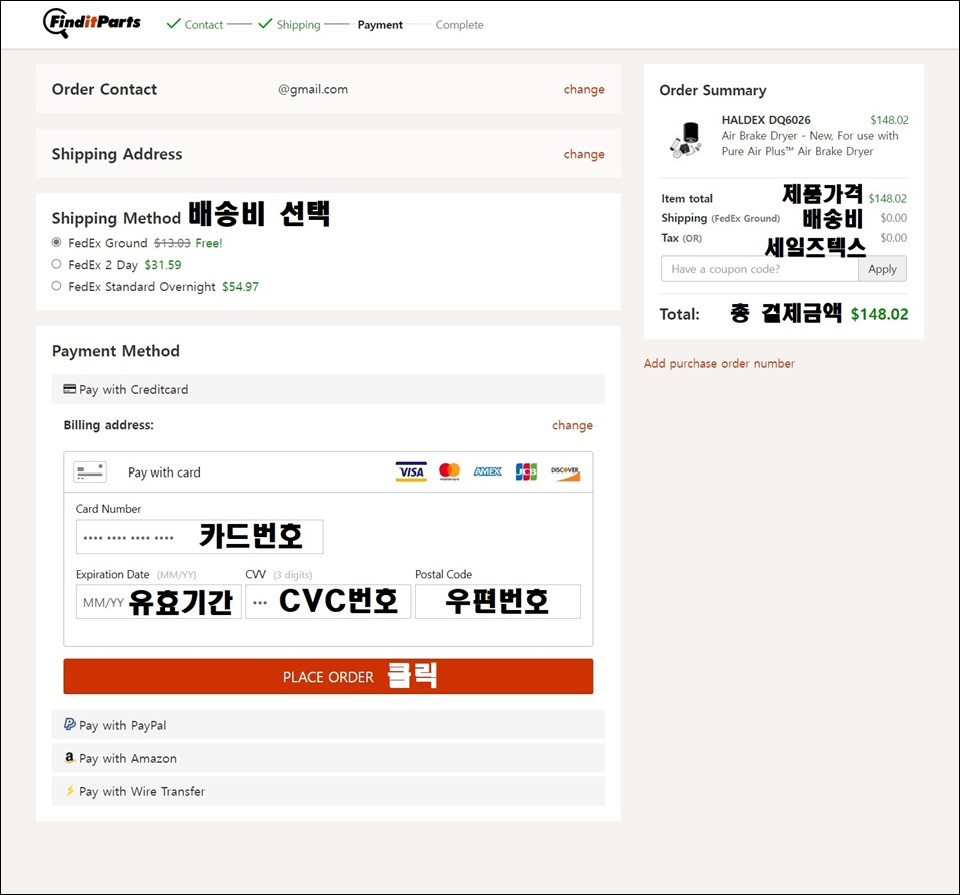The image size is (960, 895).
Task: Click the AMEX card icon
Action: tap(487, 471)
